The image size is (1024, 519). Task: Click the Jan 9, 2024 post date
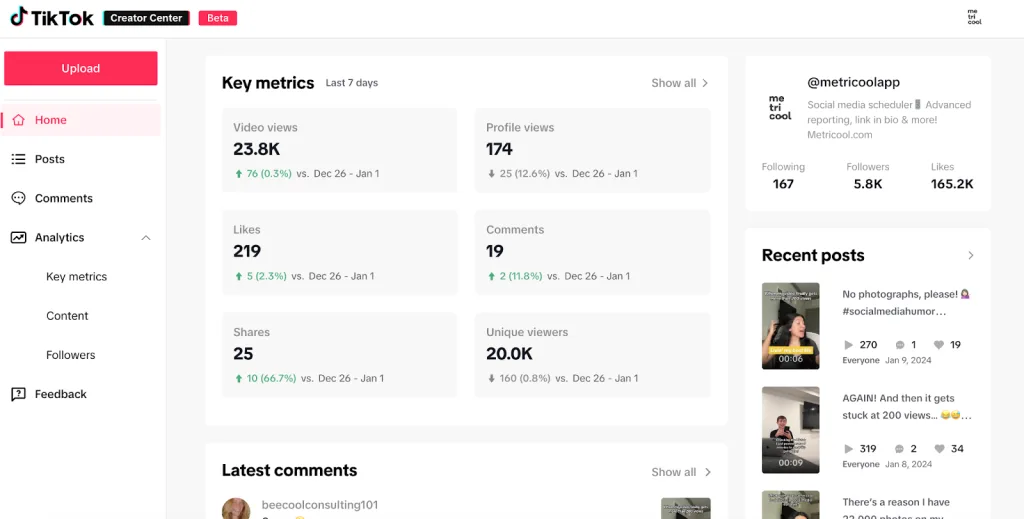click(908, 360)
